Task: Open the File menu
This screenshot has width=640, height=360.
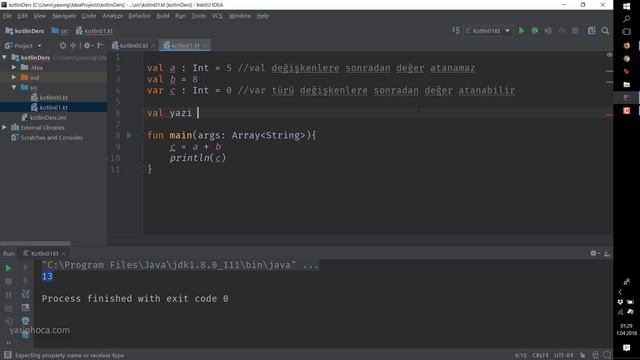Action: click(7, 16)
